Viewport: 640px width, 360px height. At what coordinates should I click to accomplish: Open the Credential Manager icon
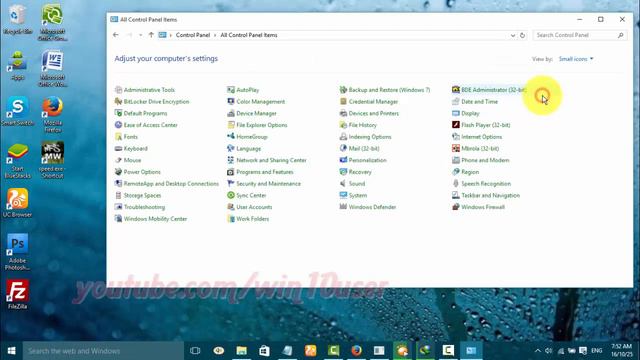coord(343,102)
